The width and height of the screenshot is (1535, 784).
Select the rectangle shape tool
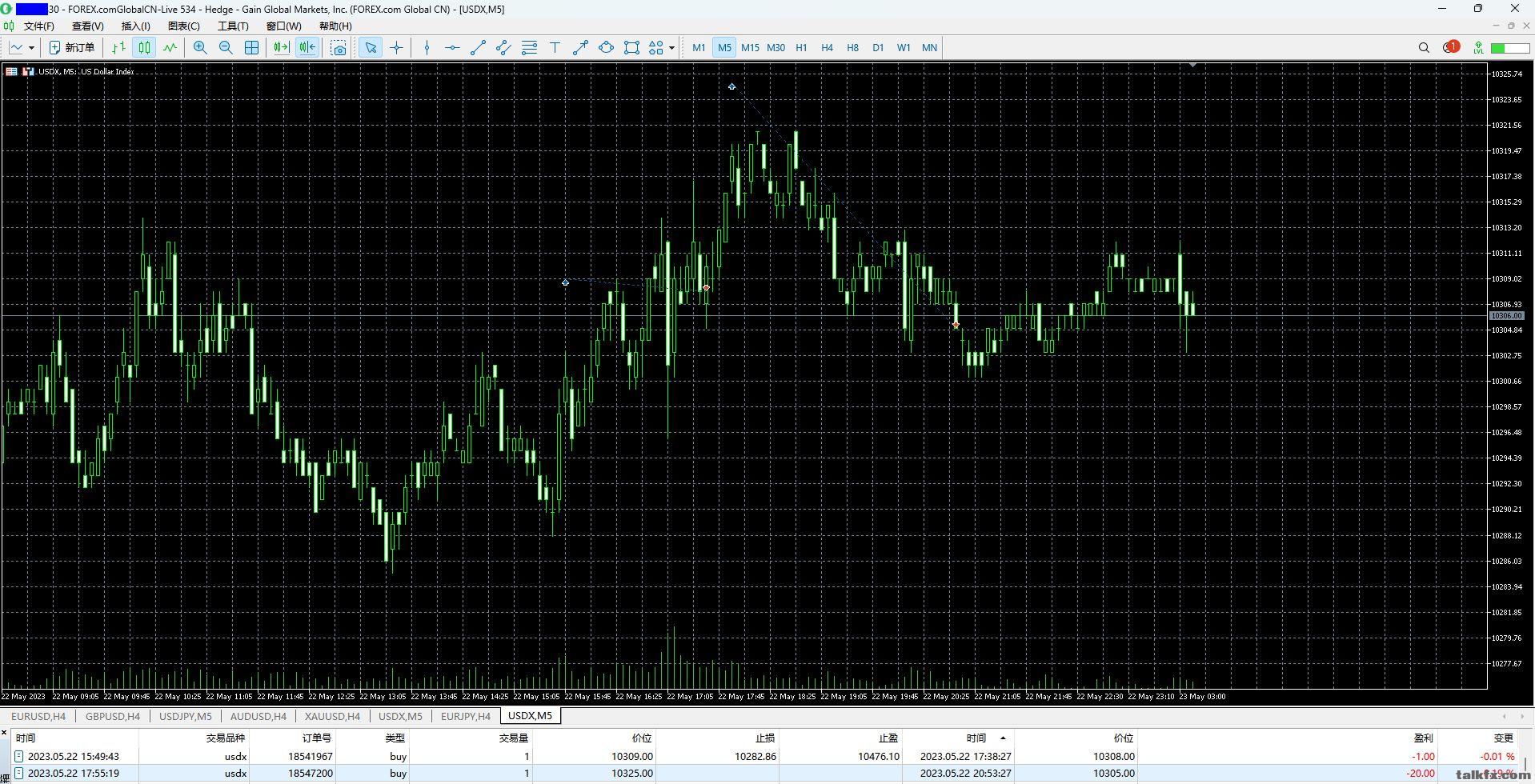pos(631,48)
